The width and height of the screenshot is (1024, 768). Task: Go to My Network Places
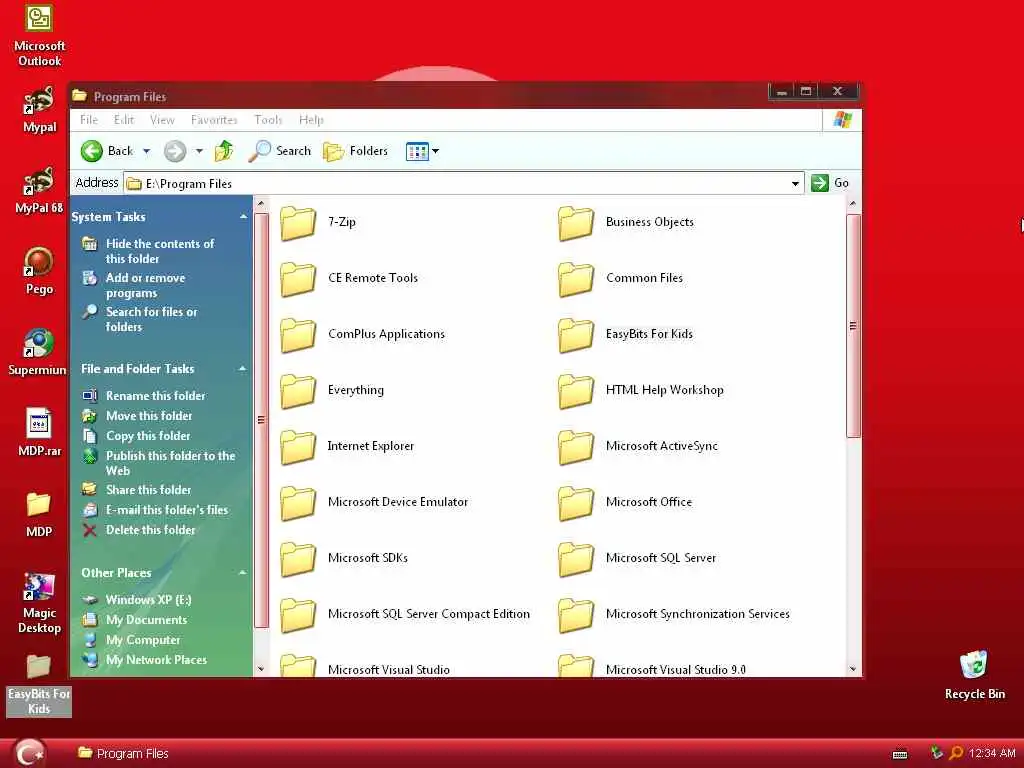click(x=156, y=660)
